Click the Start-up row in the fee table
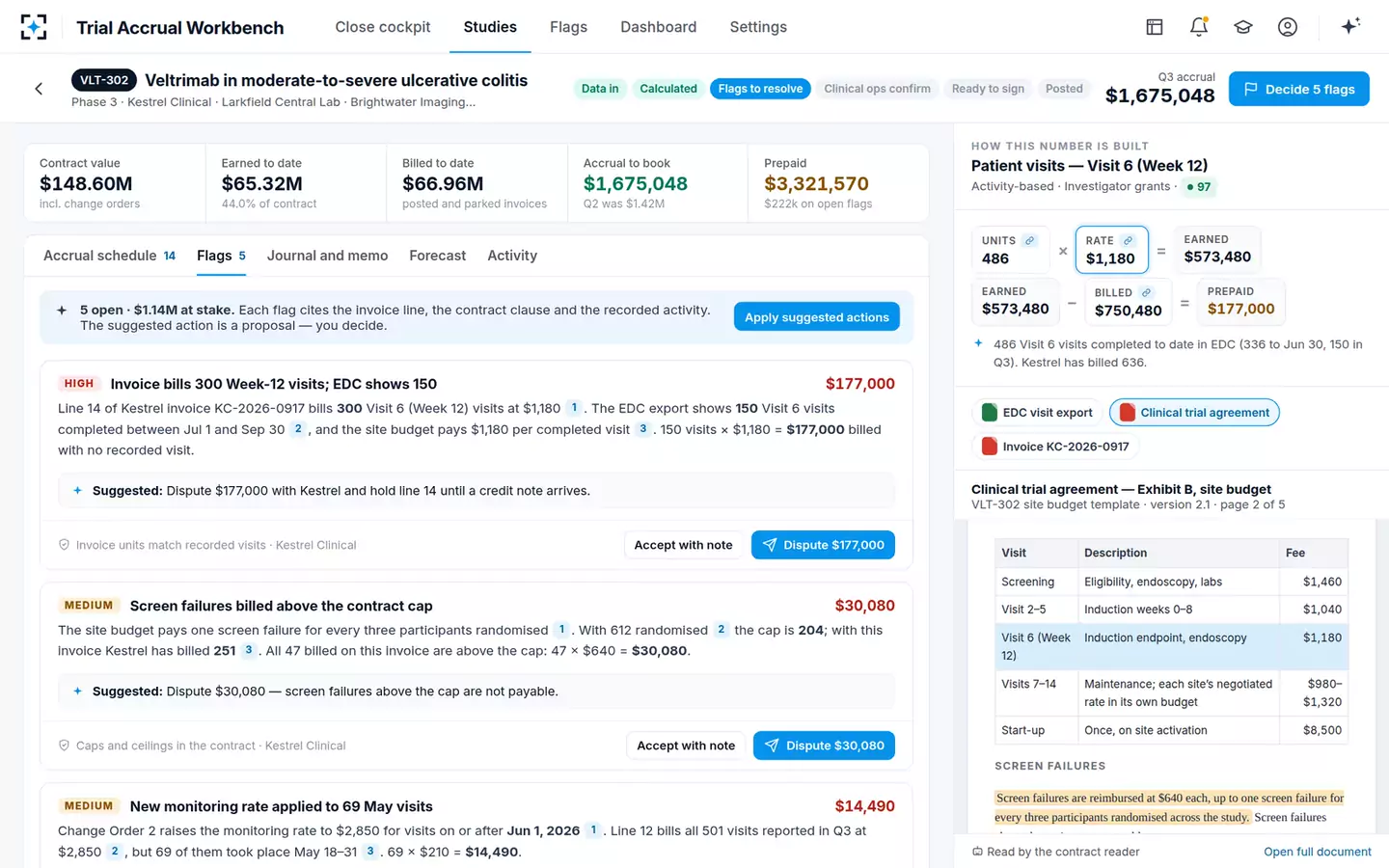1389x868 pixels. (1171, 730)
